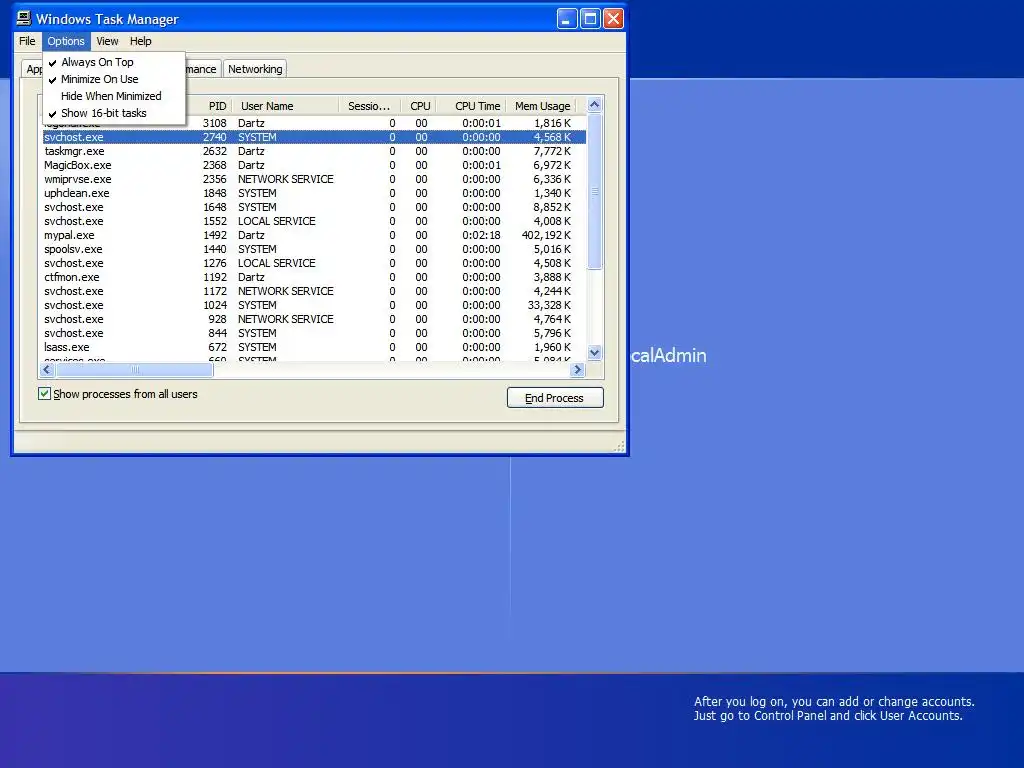Click the Task Manager title bar icon
1024x768 pixels.
tap(24, 18)
